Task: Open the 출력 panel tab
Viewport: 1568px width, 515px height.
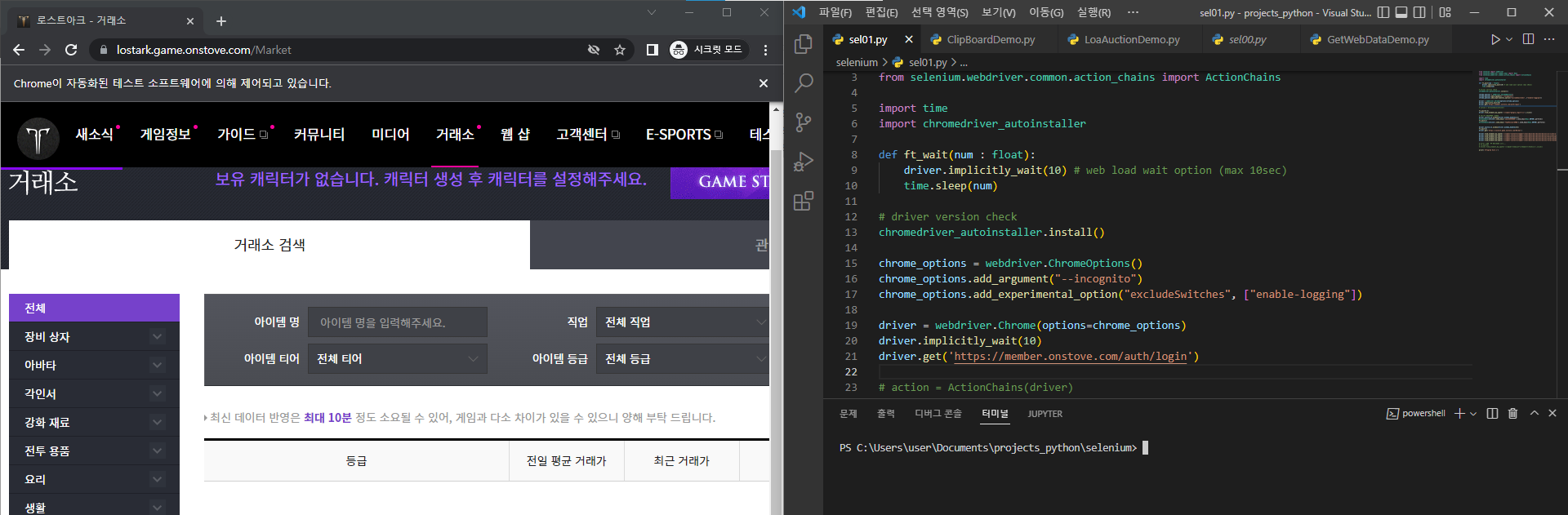Action: (886, 414)
